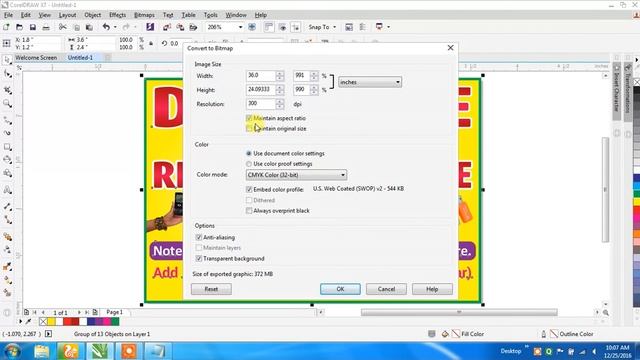Select the Ellipse tool in toolbox

point(7,160)
